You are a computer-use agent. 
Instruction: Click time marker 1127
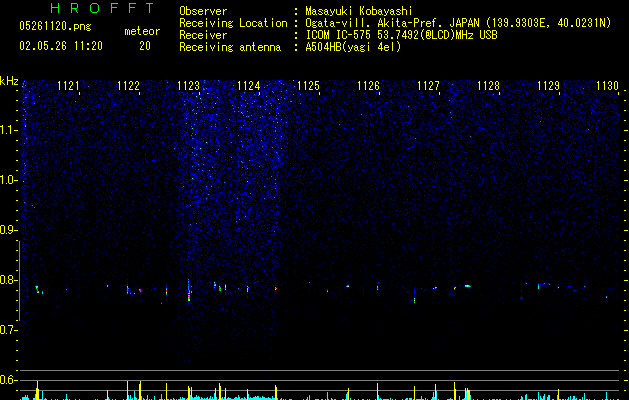click(x=428, y=86)
